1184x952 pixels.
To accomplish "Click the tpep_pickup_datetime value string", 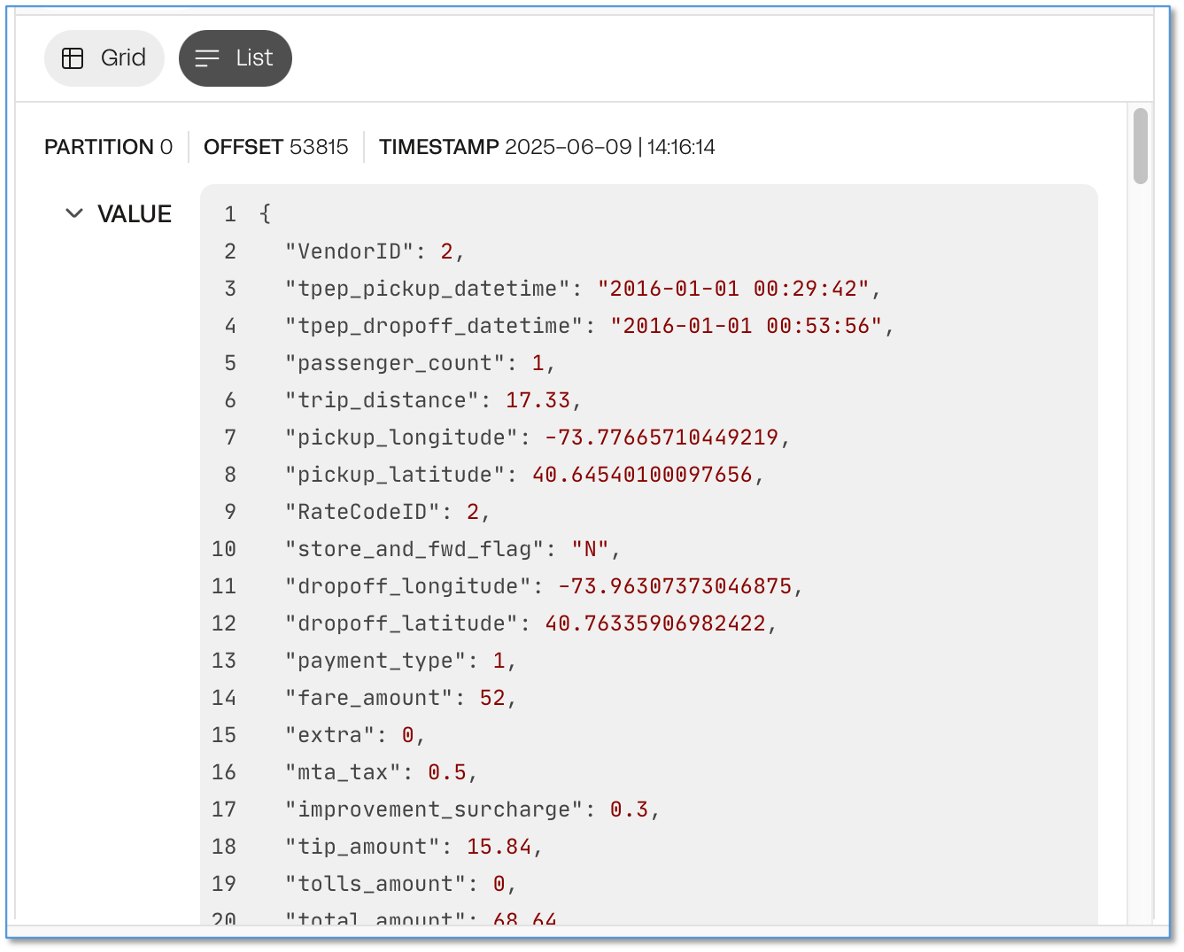I will [x=733, y=288].
